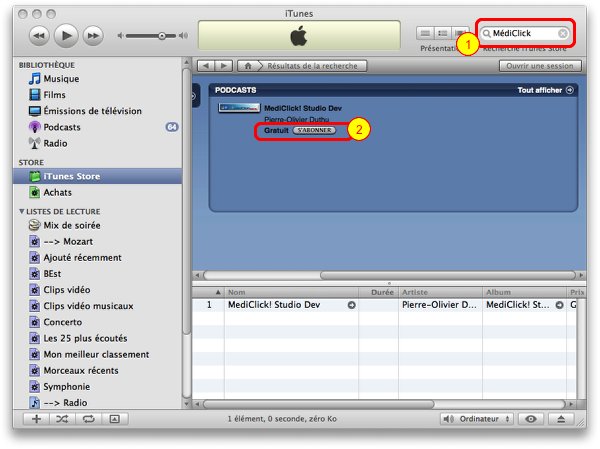Image resolution: width=600 pixels, height=449 pixels.
Task: Click the eject disc button
Action: [x=561, y=419]
